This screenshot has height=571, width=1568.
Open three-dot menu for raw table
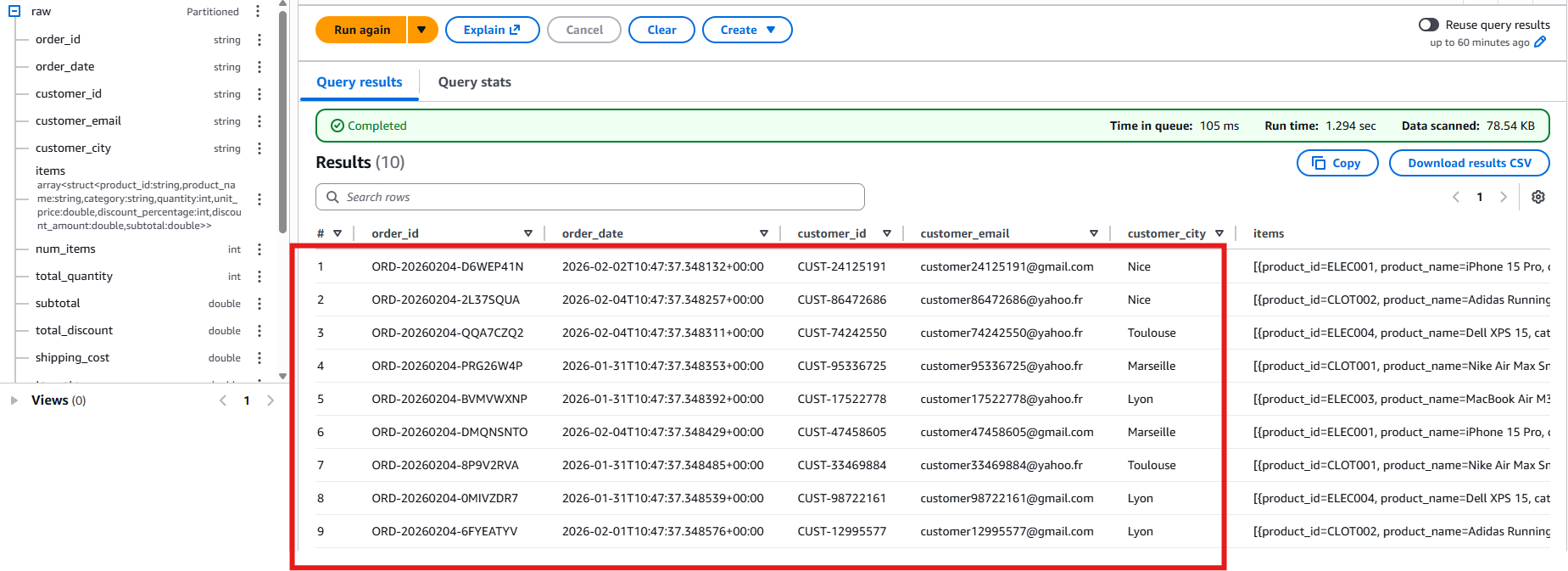[x=258, y=12]
